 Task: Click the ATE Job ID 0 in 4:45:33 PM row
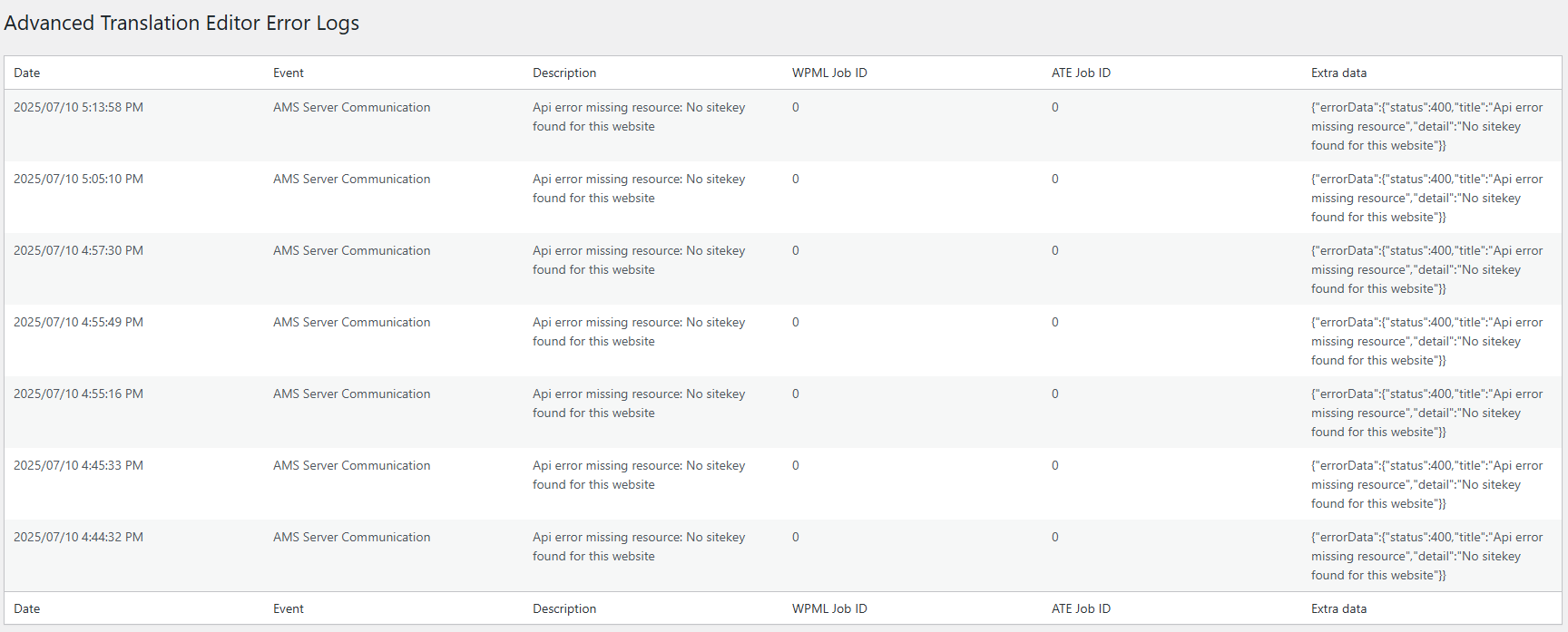pyautogui.click(x=1055, y=465)
